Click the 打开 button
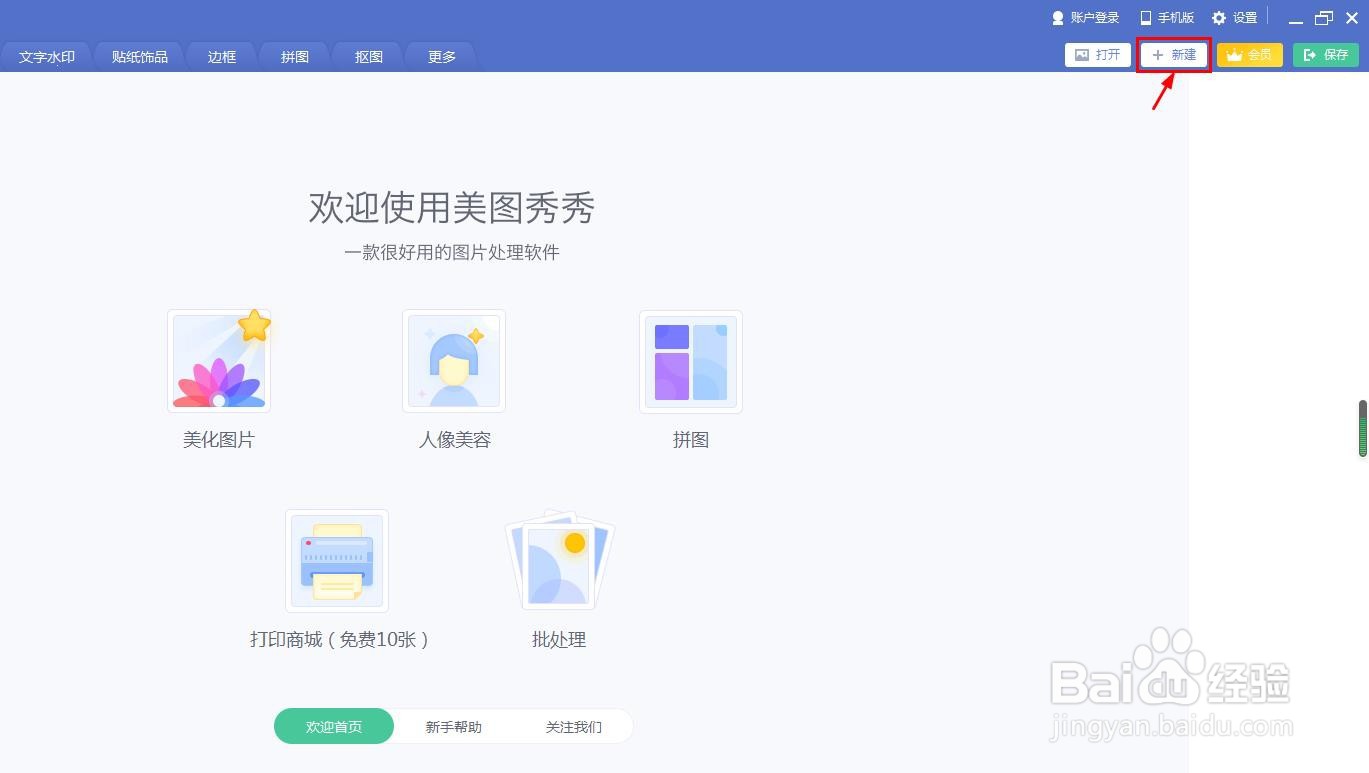Image resolution: width=1369 pixels, height=773 pixels. [x=1098, y=55]
